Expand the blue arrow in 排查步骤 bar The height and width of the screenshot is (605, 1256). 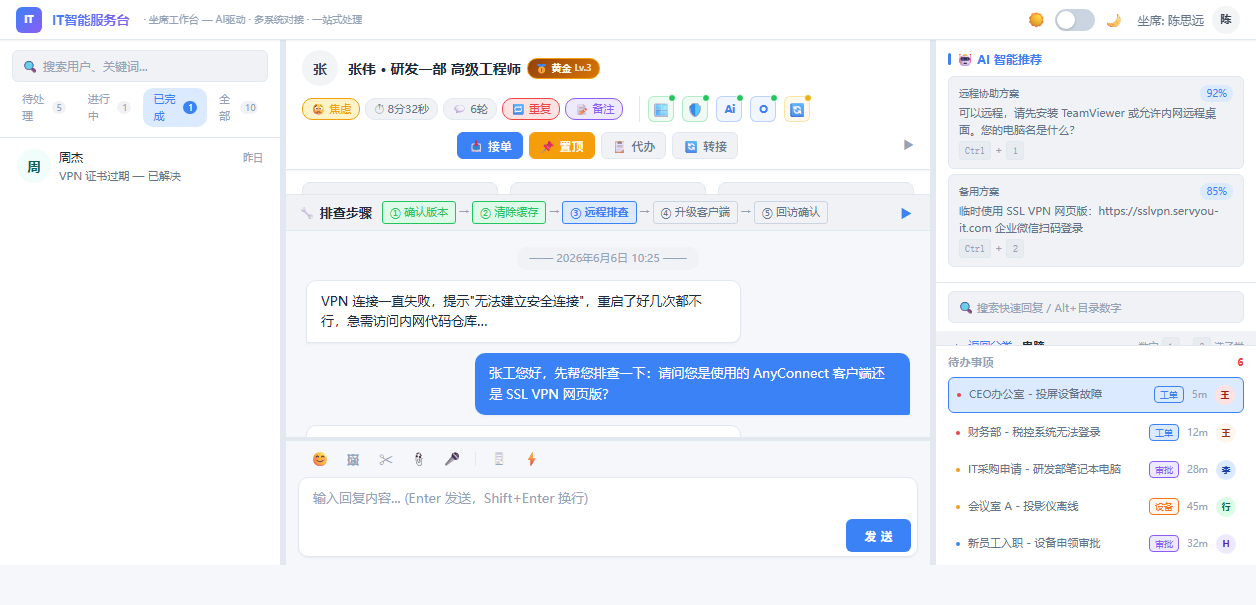pyautogui.click(x=906, y=213)
